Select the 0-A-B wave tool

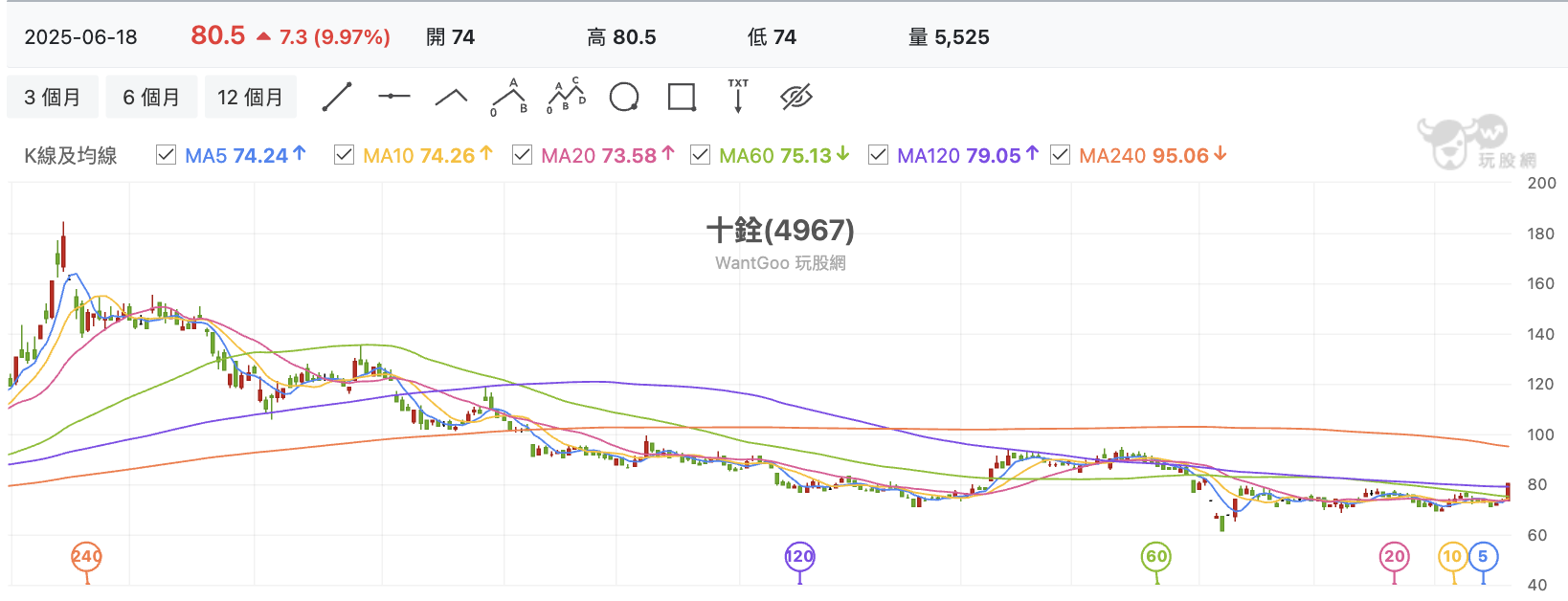(509, 97)
